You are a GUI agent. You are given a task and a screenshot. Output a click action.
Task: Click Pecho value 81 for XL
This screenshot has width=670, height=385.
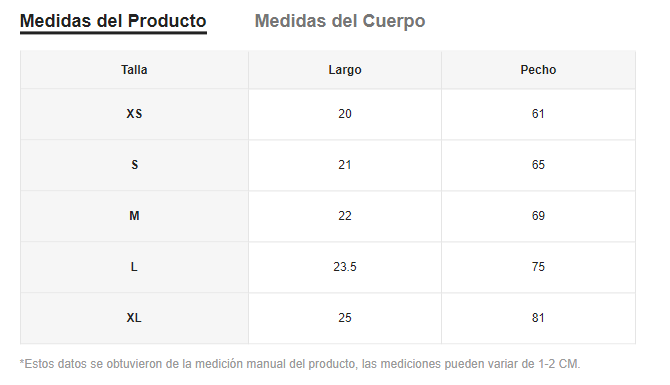click(x=538, y=318)
